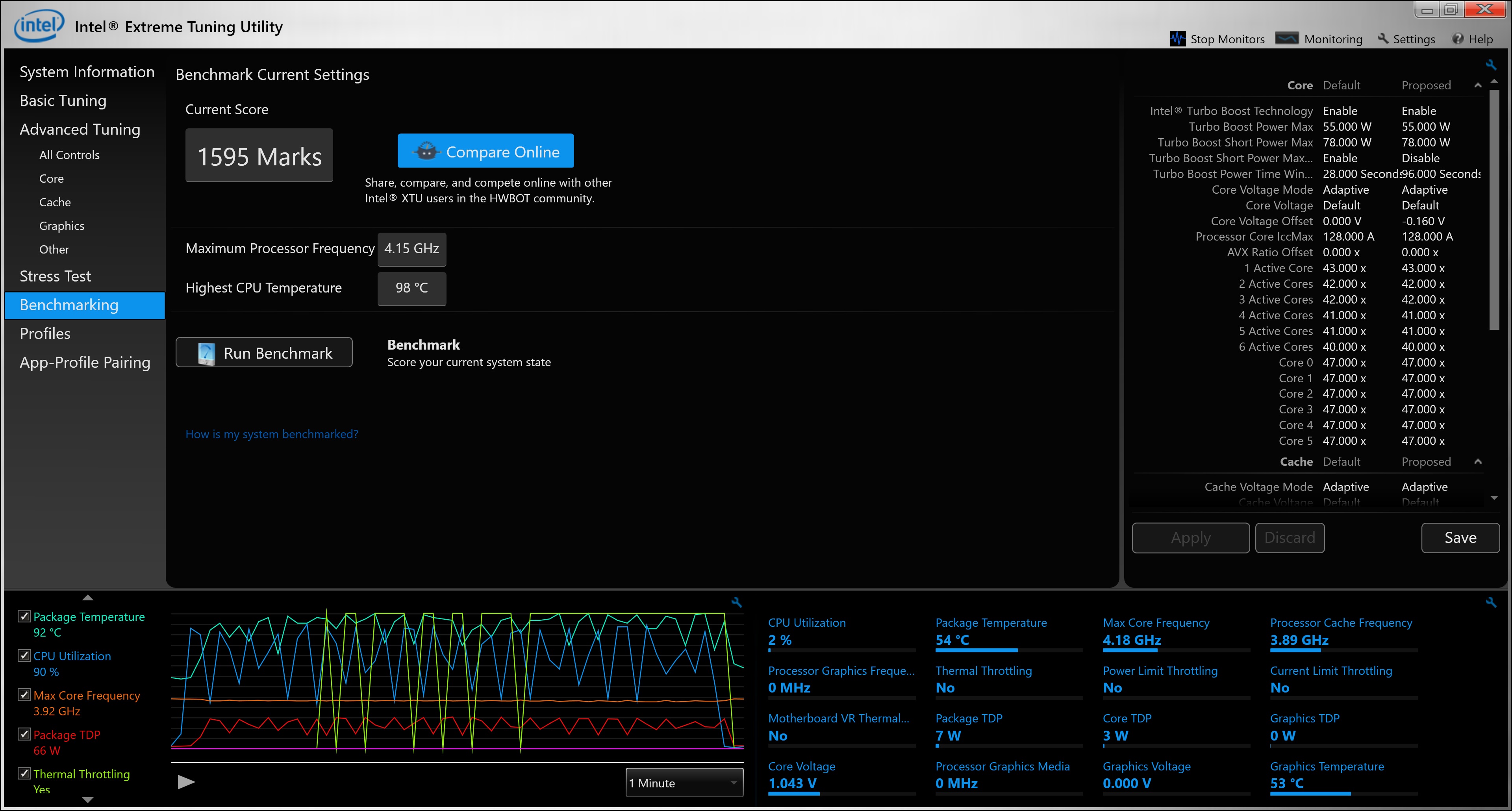1512x811 pixels.
Task: Click the Discard button
Action: tap(1290, 537)
